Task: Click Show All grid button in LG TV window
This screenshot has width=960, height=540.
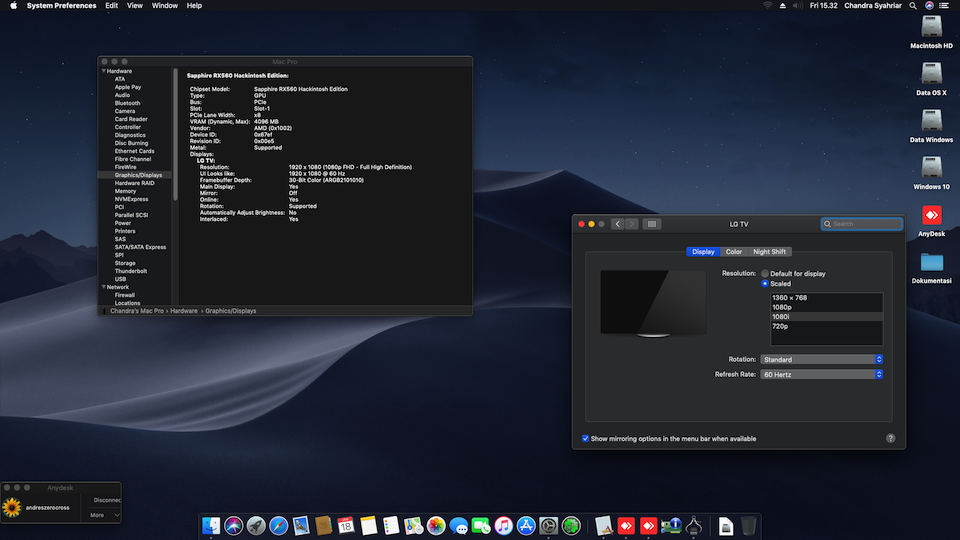Action: coord(651,224)
